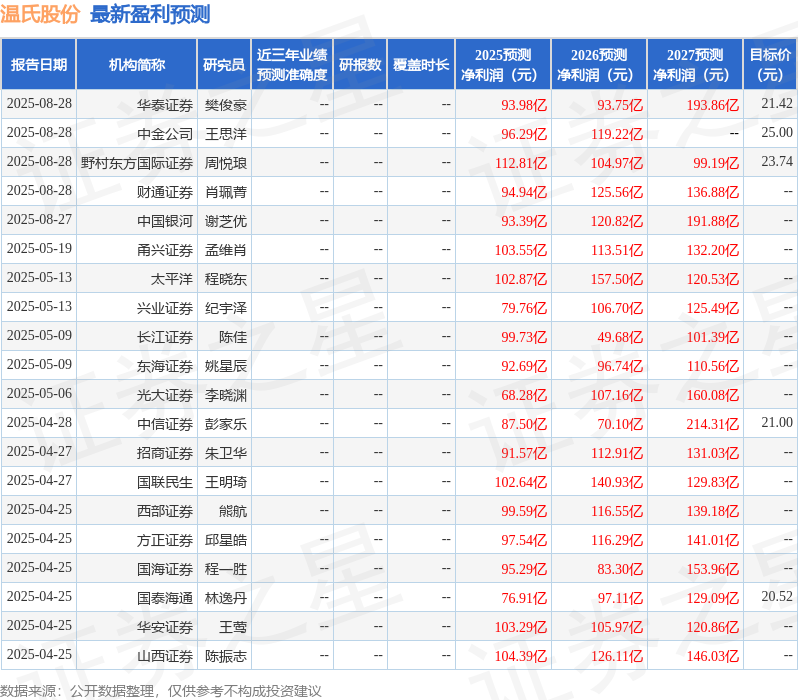Click 招商证券 institution name
This screenshot has height=700, width=798.
164,454
